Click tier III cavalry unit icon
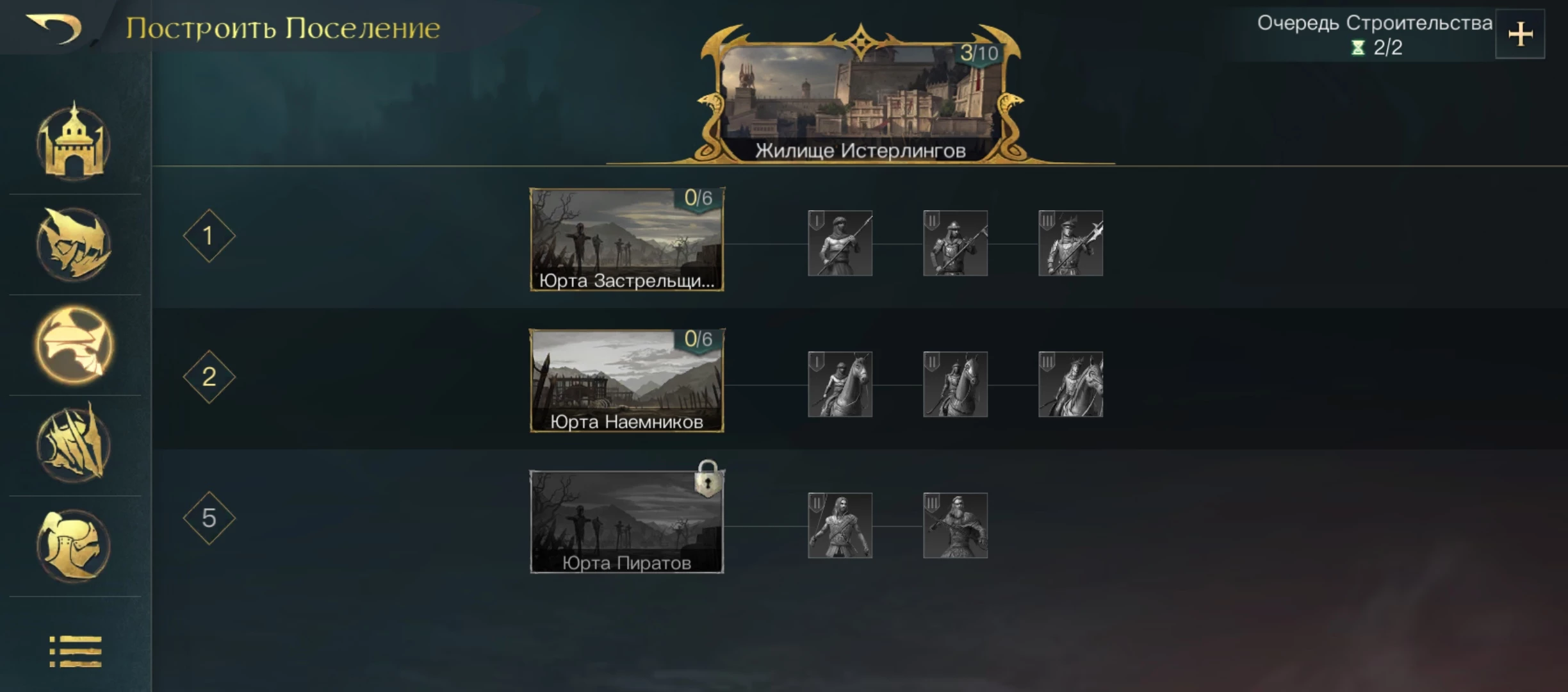 (x=1070, y=384)
